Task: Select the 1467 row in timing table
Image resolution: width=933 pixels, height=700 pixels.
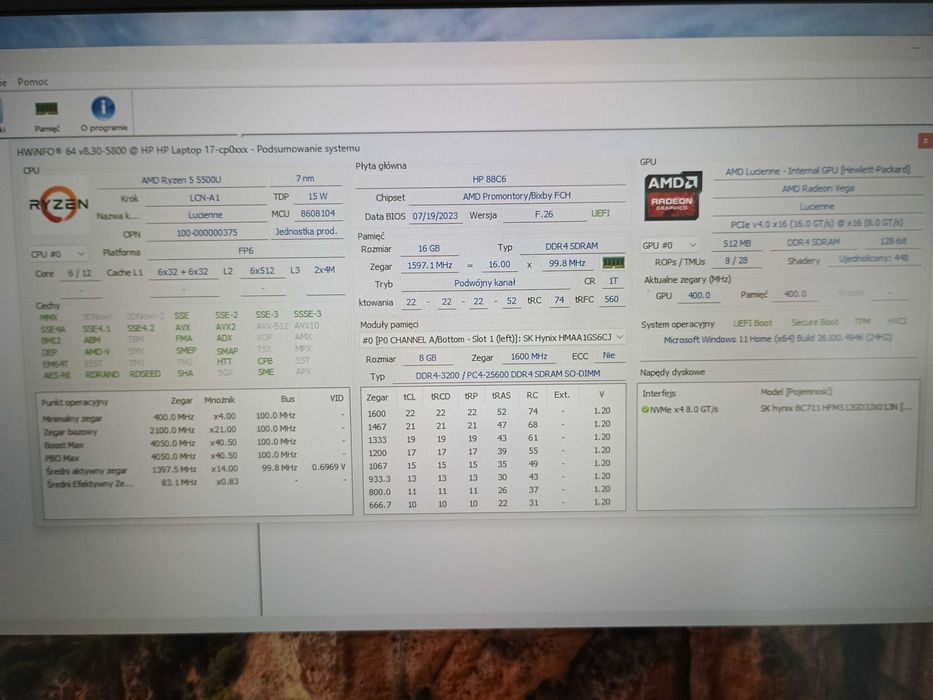Action: (493, 426)
